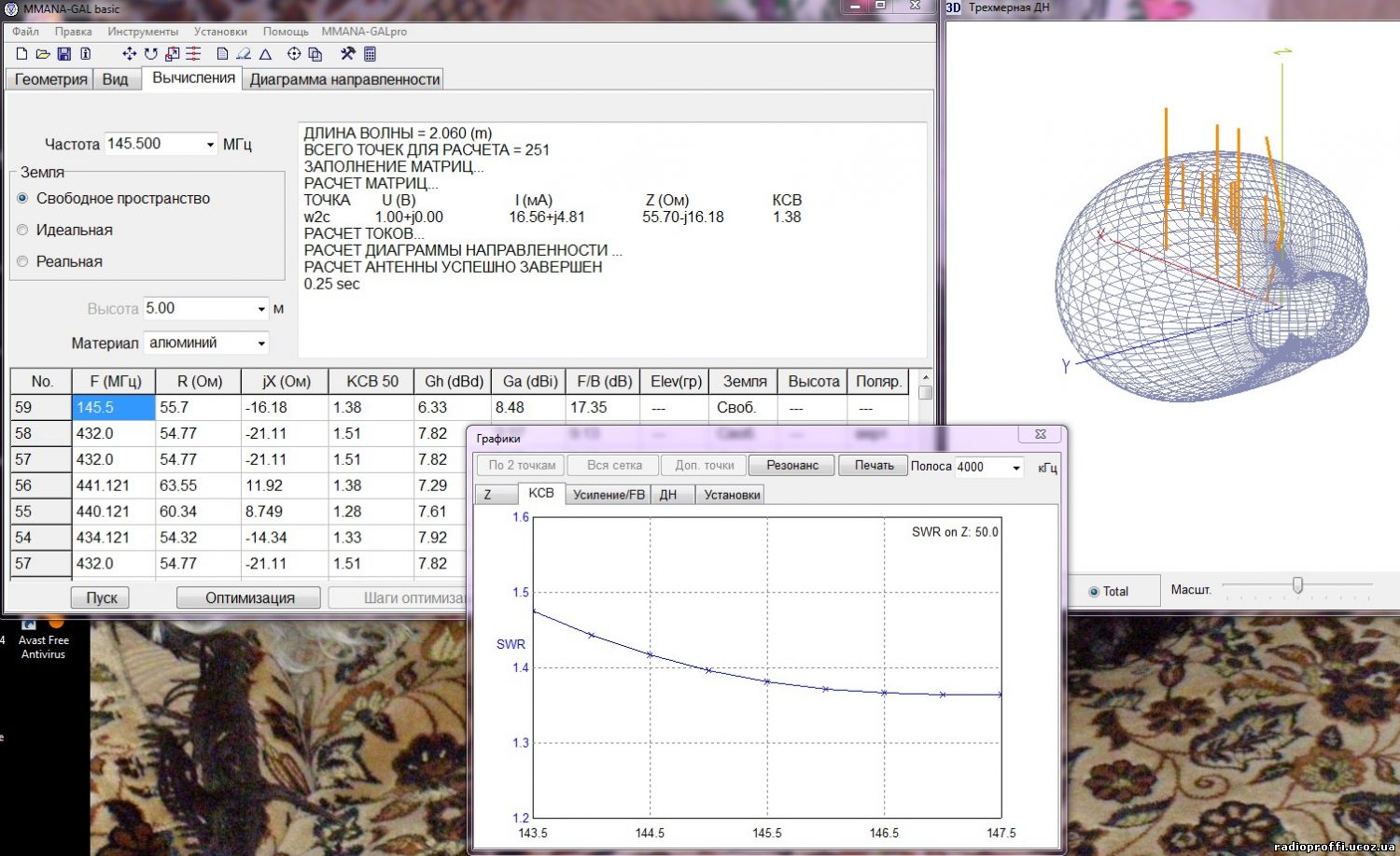
Task: Click the crosshair target icon
Action: pos(294,54)
